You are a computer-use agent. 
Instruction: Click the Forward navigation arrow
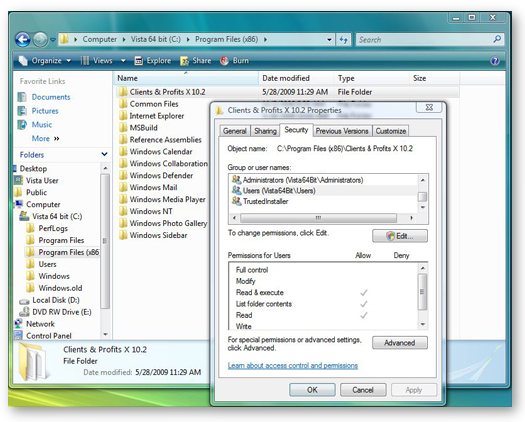coord(40,40)
